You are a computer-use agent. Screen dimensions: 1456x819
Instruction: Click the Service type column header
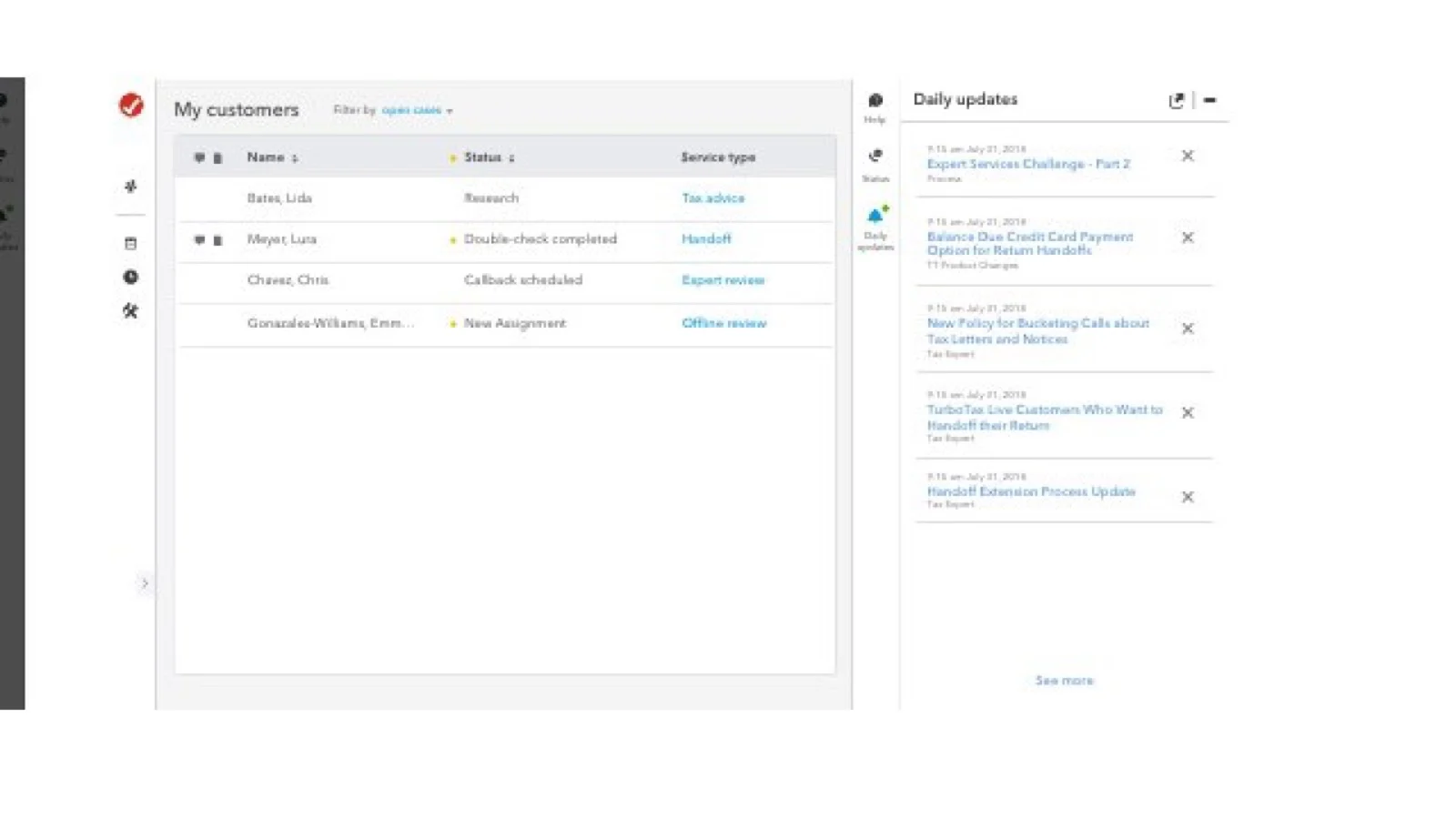coord(718,157)
